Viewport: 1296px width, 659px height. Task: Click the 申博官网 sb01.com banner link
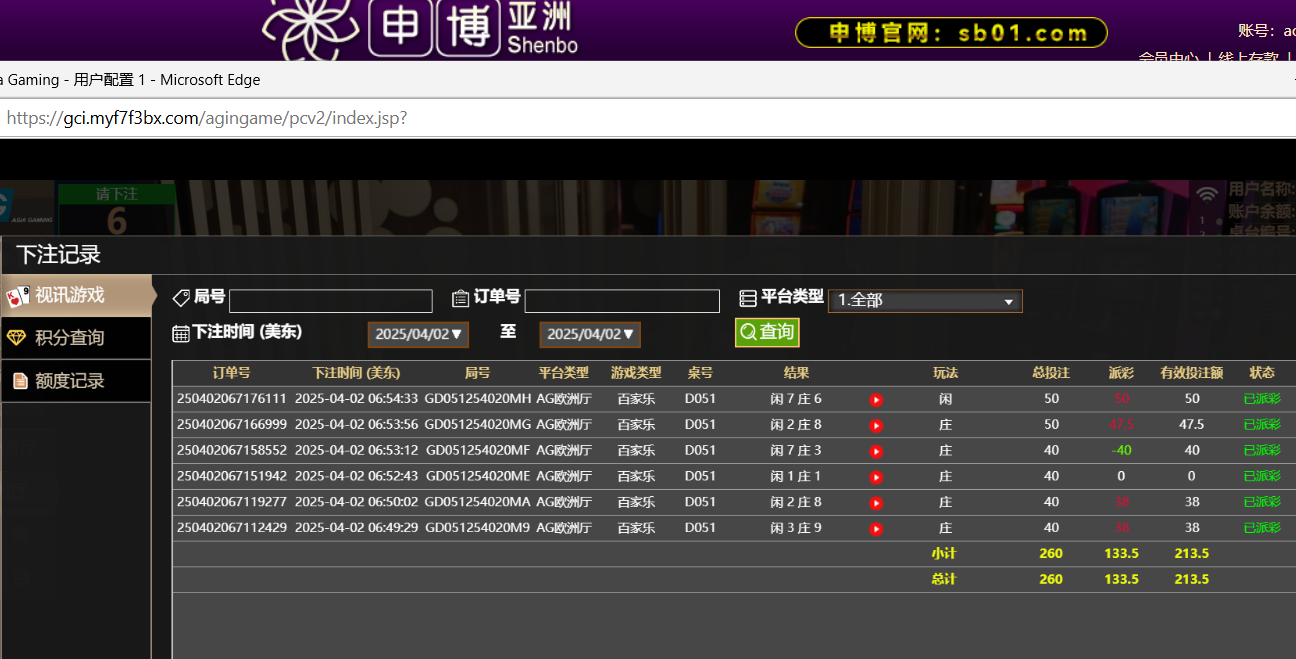[950, 33]
